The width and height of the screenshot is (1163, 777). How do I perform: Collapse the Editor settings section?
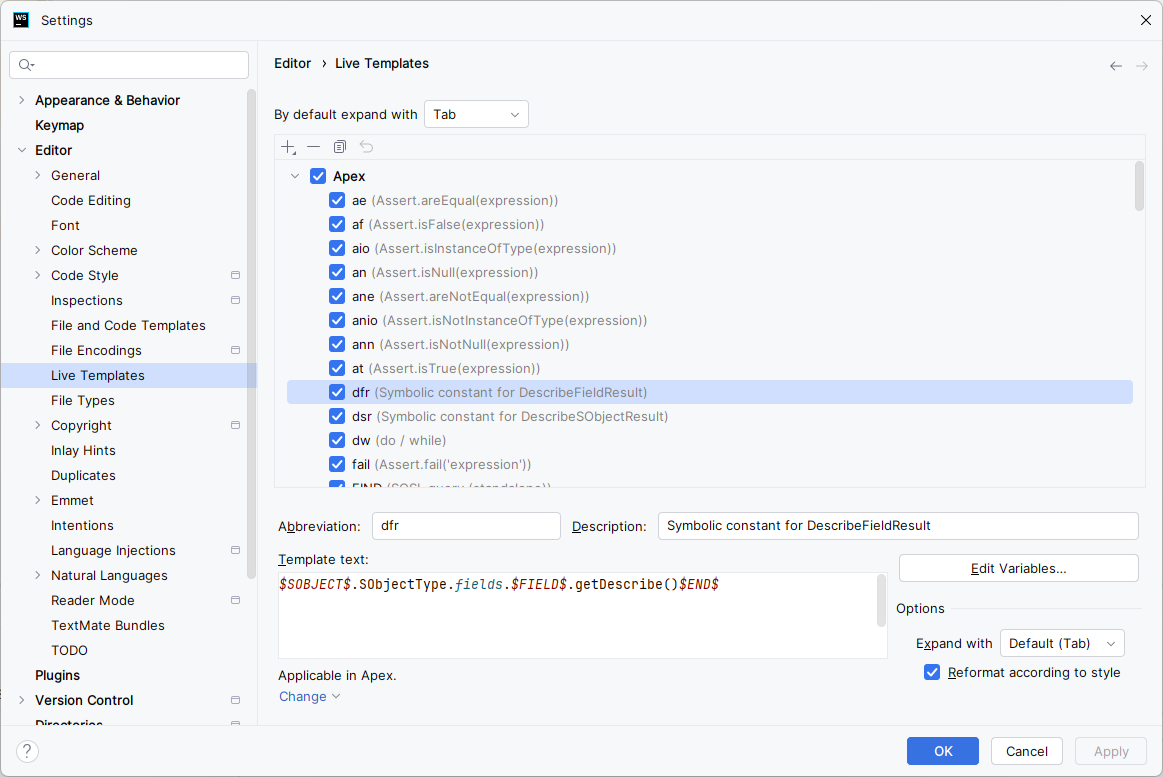[22, 150]
